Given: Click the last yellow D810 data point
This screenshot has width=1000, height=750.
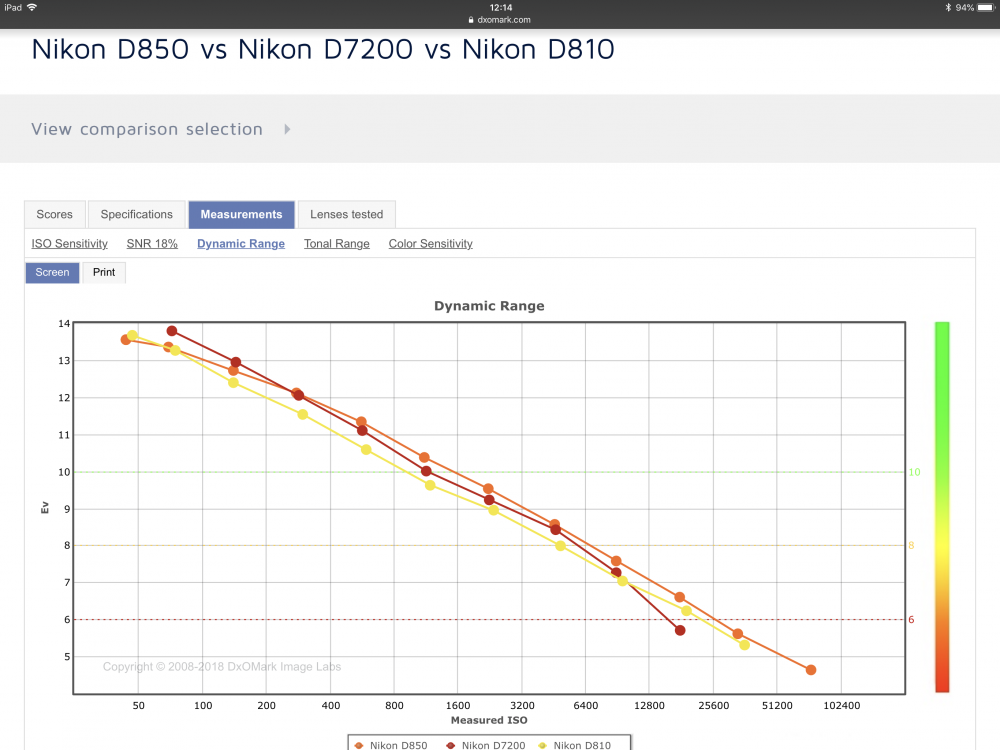Looking at the screenshot, I should (x=744, y=645).
